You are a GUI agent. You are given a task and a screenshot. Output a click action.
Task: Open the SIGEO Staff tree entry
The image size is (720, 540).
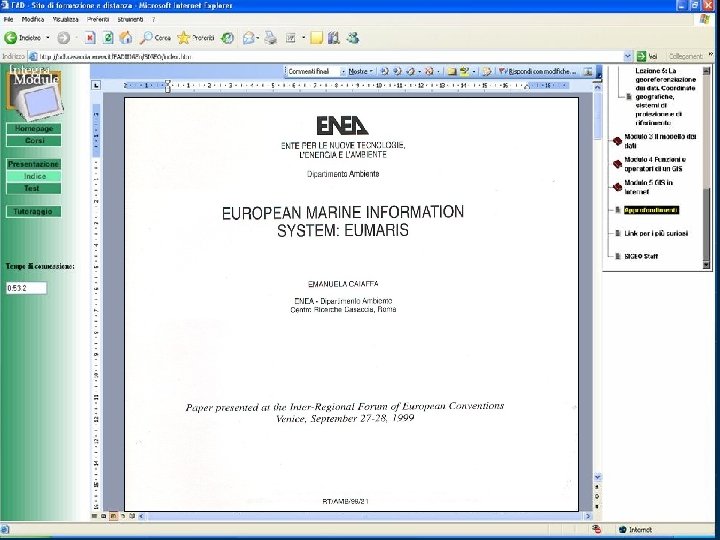641,256
